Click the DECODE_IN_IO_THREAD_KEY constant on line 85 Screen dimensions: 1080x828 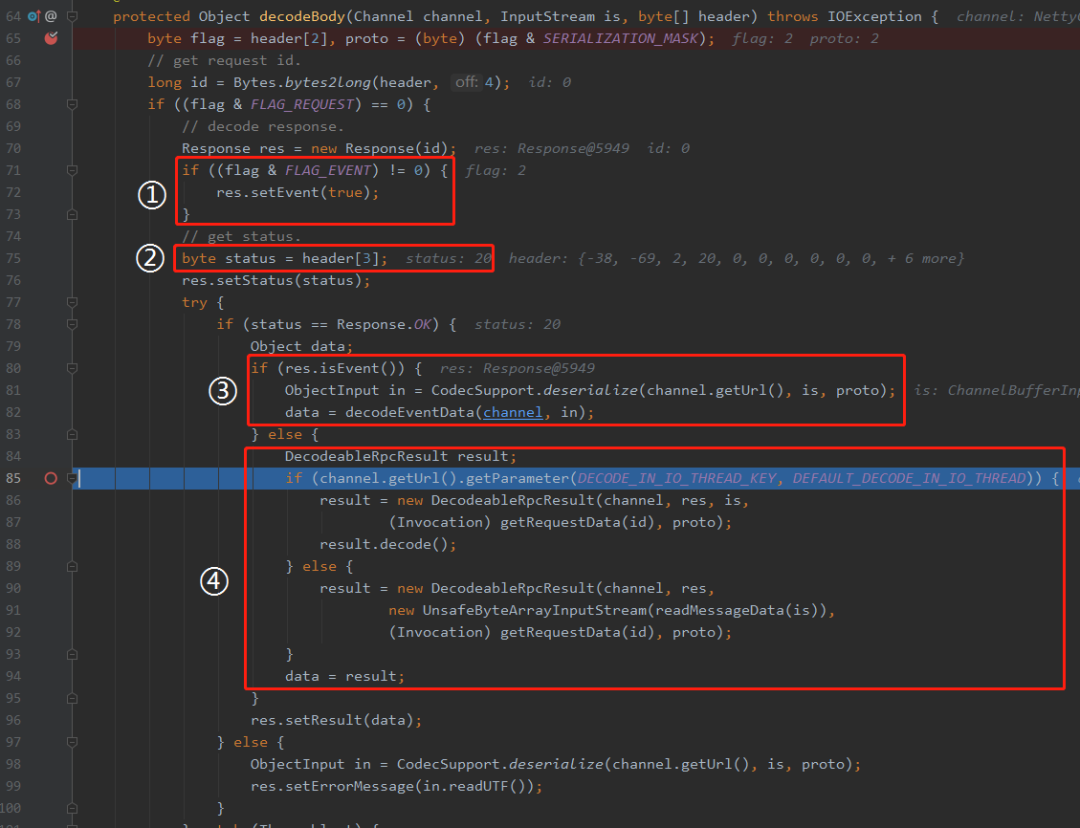(x=679, y=478)
